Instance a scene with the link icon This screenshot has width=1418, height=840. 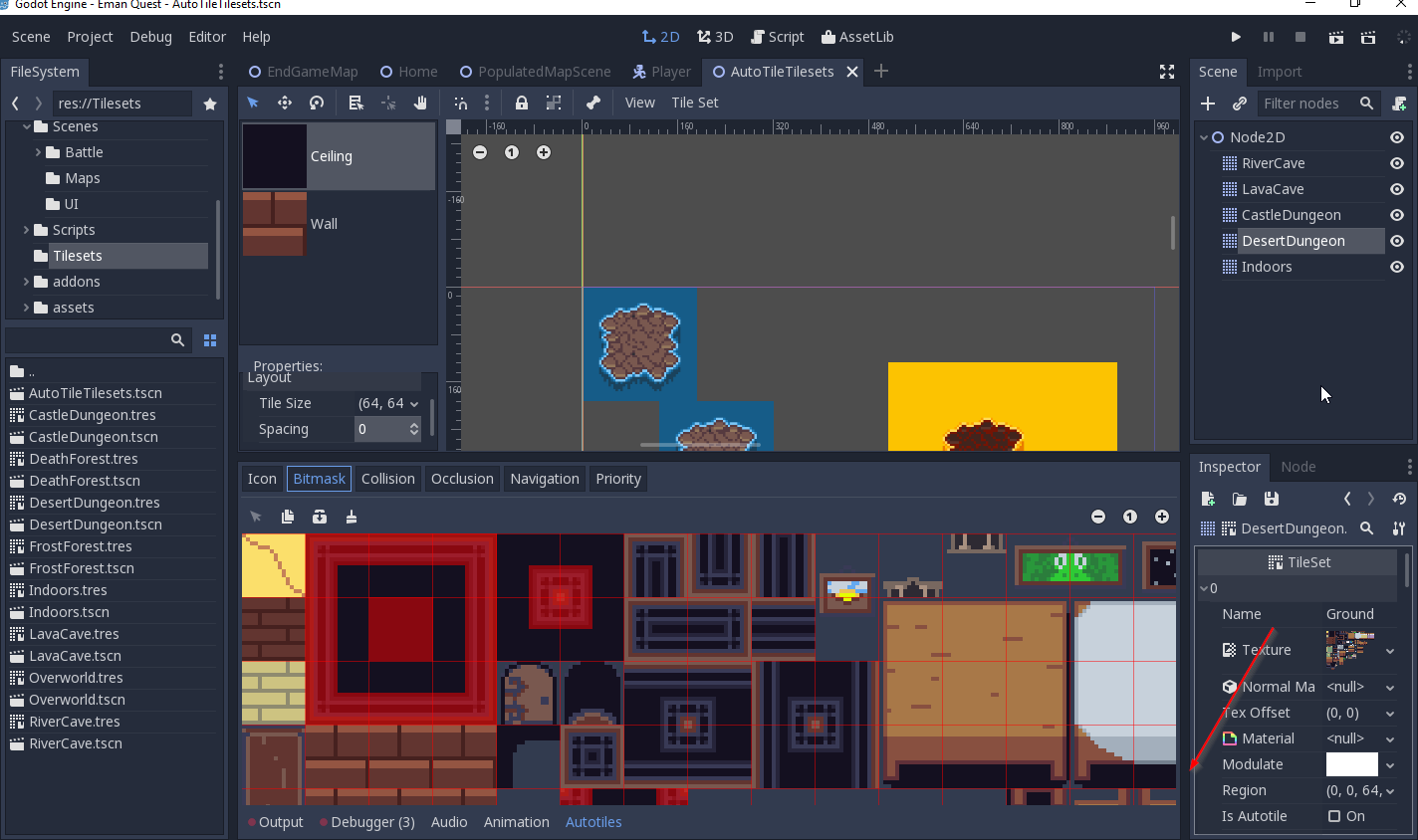click(x=1240, y=104)
